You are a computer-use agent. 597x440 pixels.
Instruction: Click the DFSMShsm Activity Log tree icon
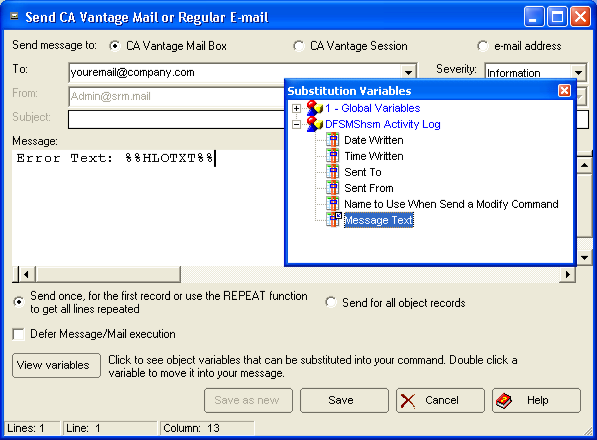(314, 124)
